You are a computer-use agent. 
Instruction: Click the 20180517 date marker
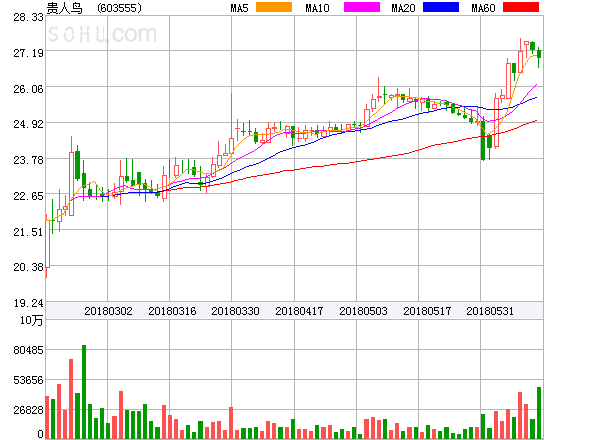coord(427,311)
